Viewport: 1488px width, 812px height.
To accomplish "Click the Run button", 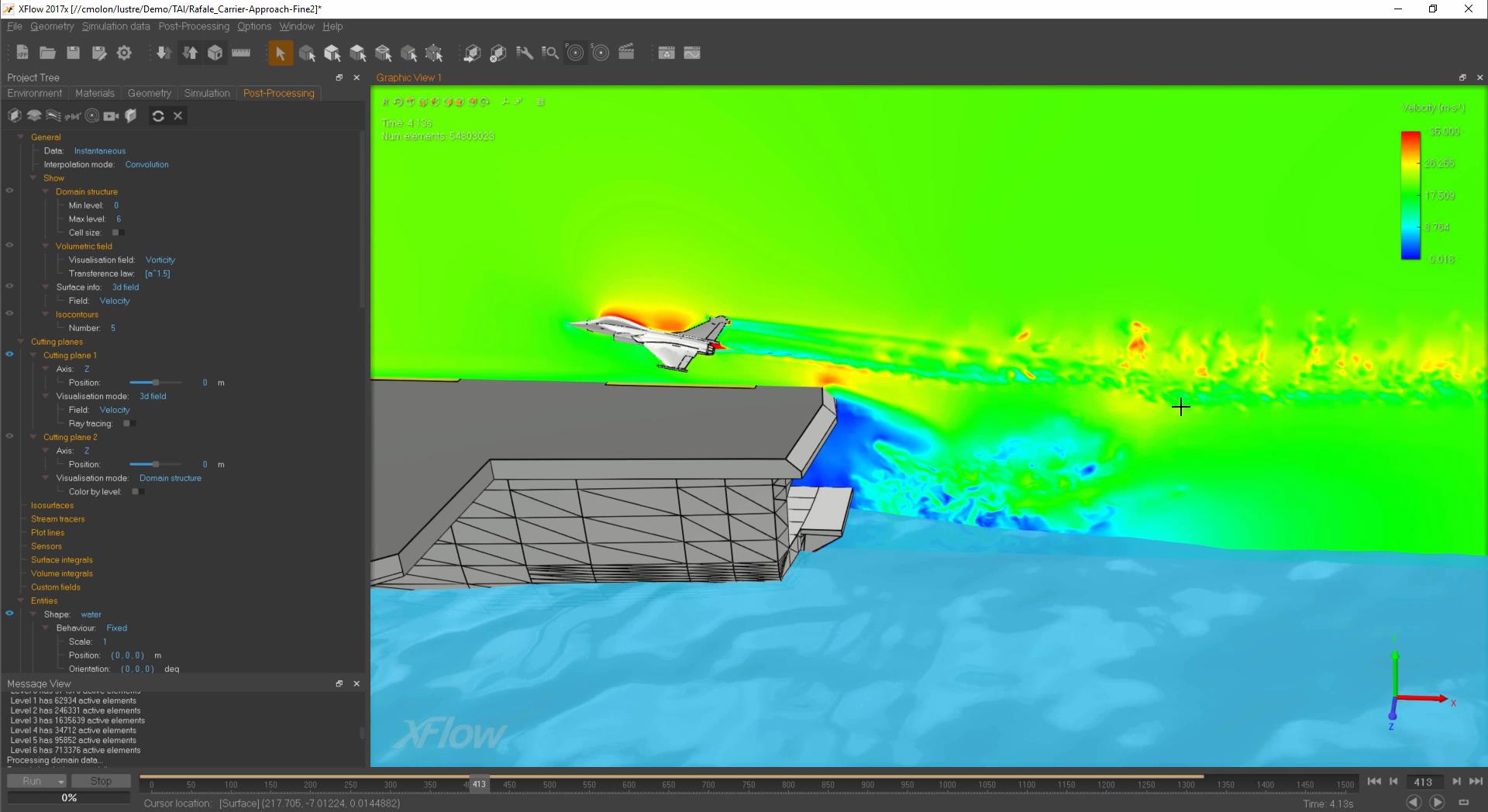I will click(x=32, y=781).
